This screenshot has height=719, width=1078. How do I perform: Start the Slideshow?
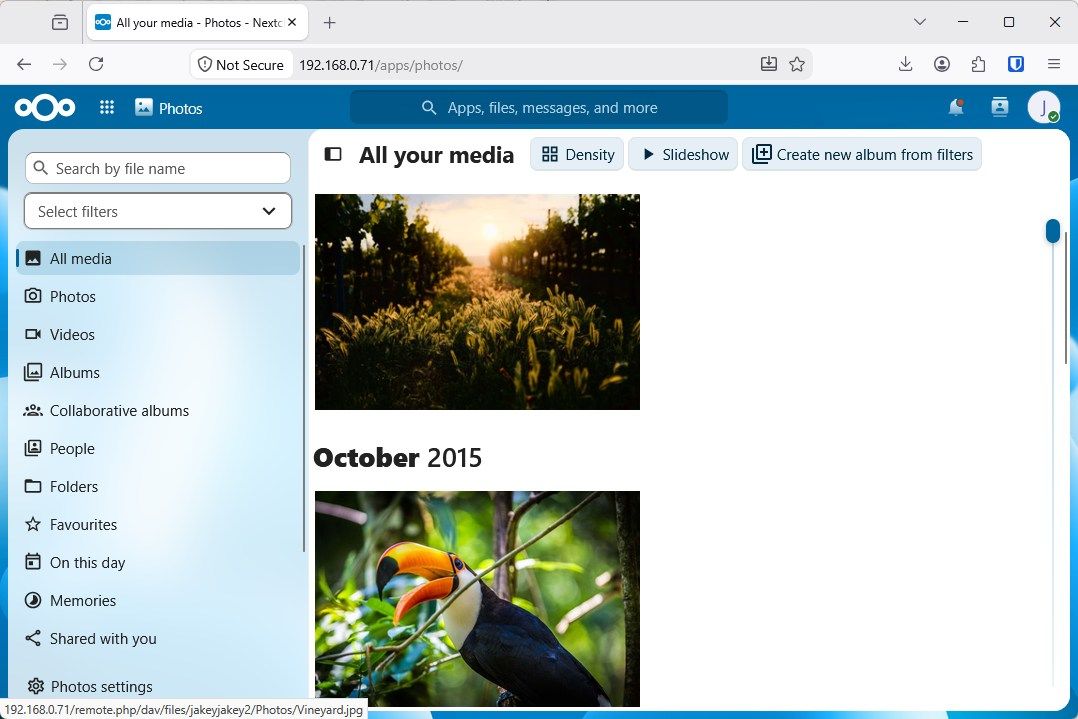click(x=684, y=155)
